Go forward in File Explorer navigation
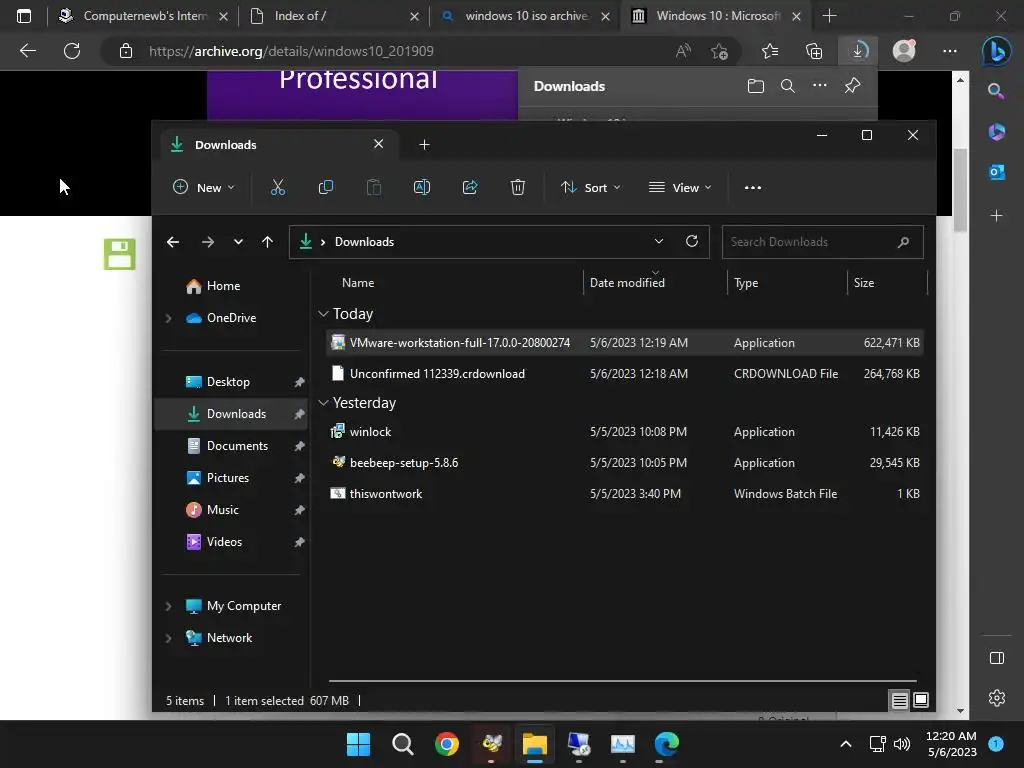Viewport: 1024px width, 768px height. (x=208, y=242)
